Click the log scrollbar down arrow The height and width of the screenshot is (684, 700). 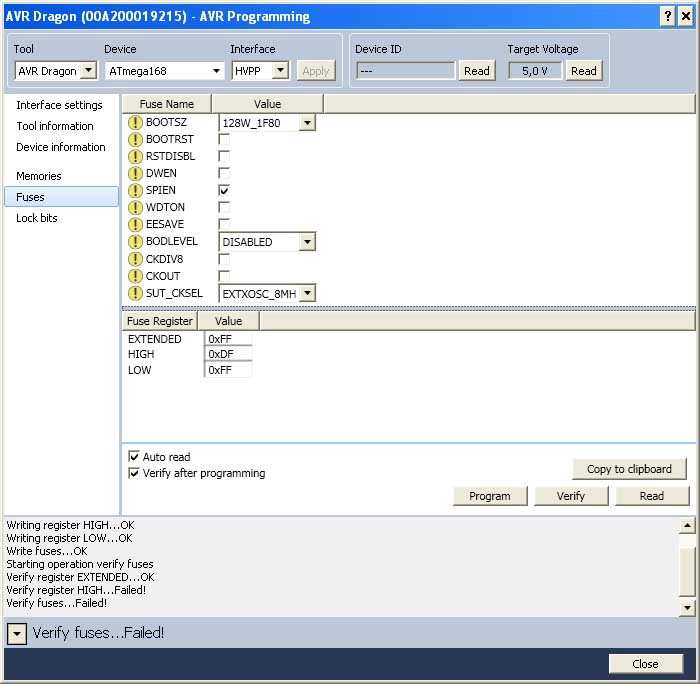(687, 608)
